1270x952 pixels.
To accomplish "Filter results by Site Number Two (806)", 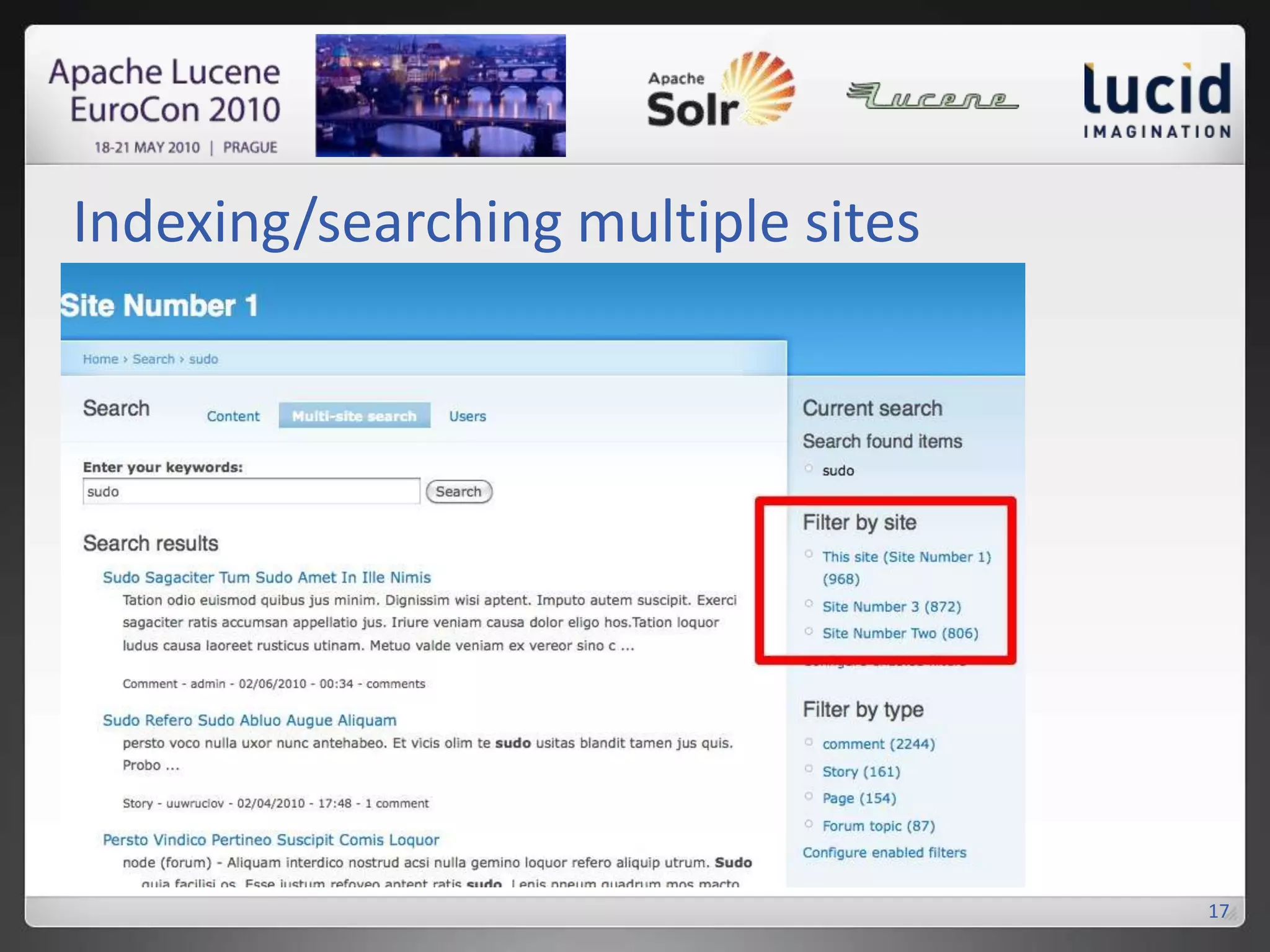I will tap(900, 633).
